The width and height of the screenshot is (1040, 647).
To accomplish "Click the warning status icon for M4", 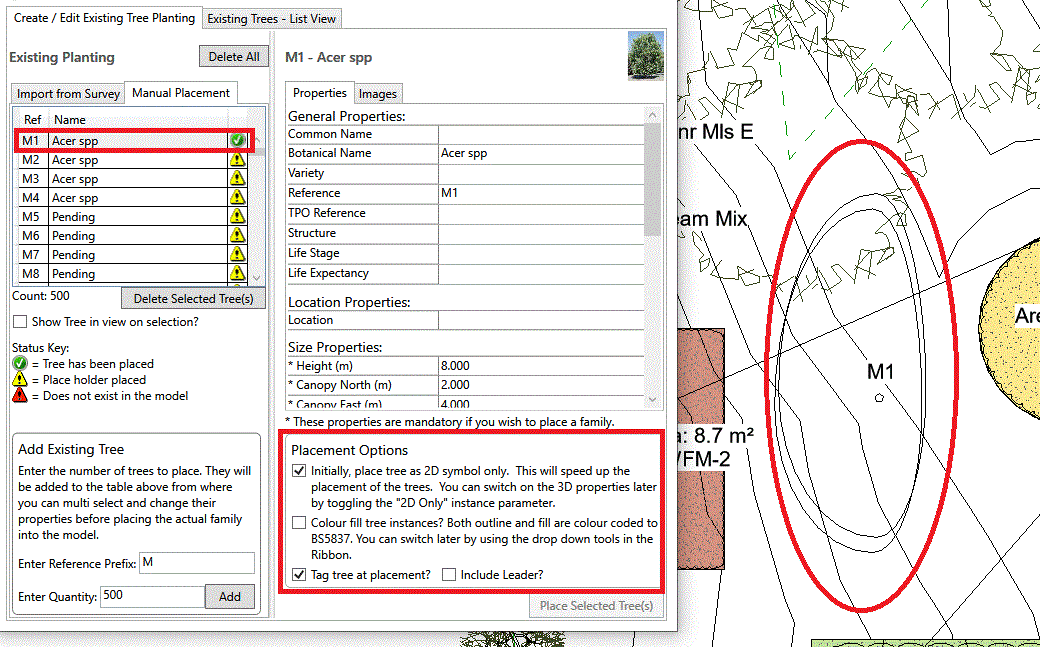I will (237, 198).
